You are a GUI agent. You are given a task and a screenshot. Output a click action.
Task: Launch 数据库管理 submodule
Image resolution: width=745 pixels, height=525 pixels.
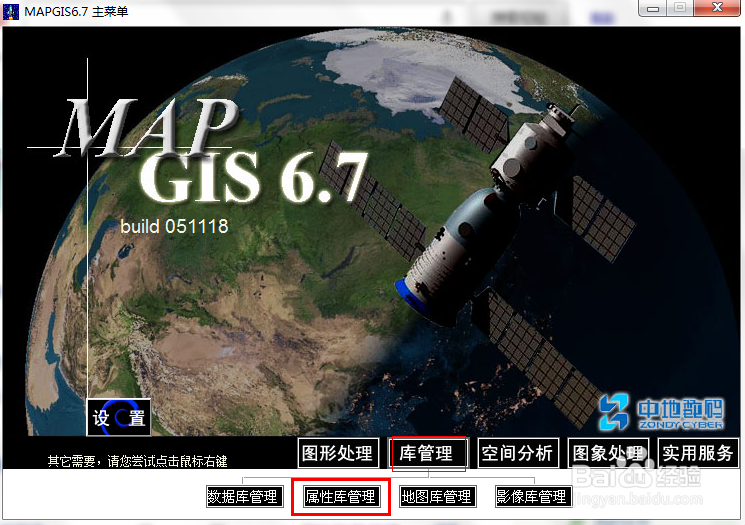(x=245, y=496)
